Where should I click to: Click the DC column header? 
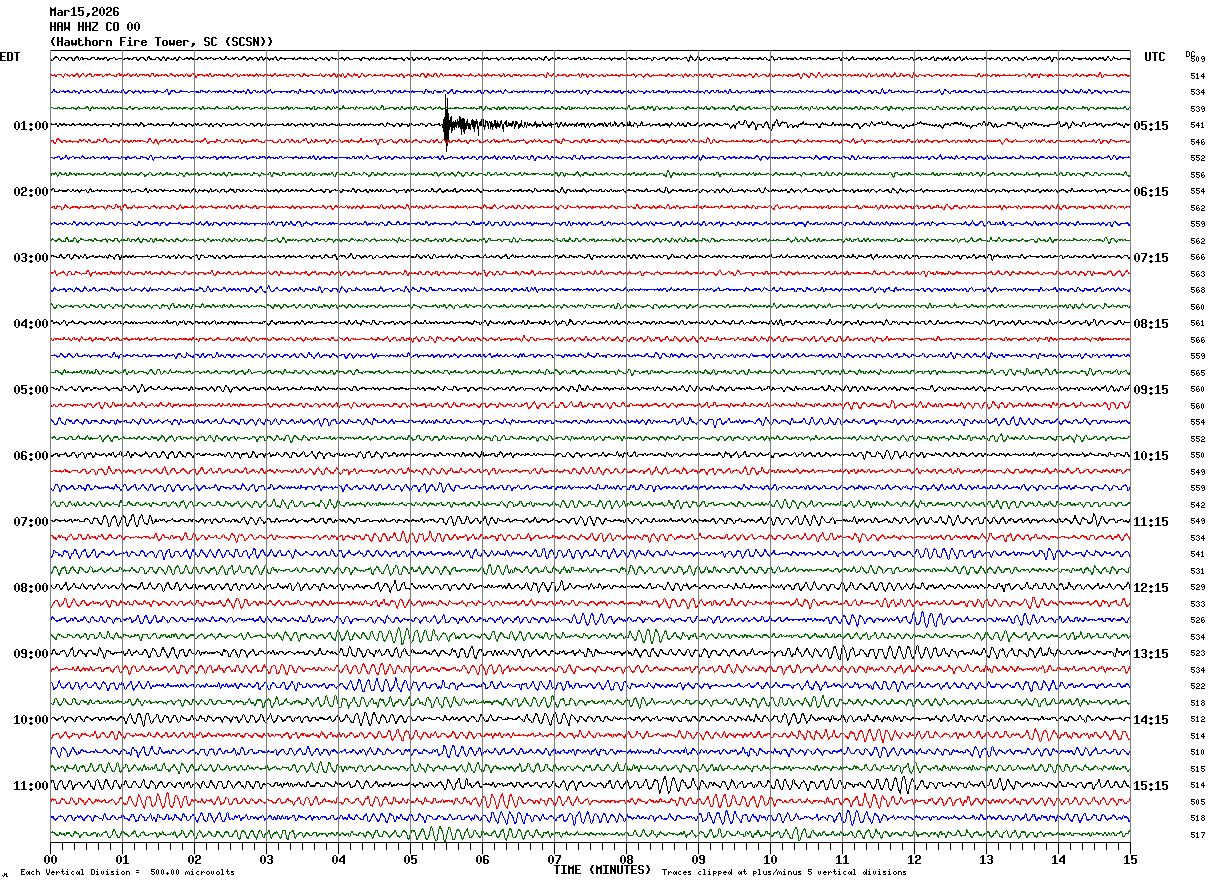coord(1190,54)
